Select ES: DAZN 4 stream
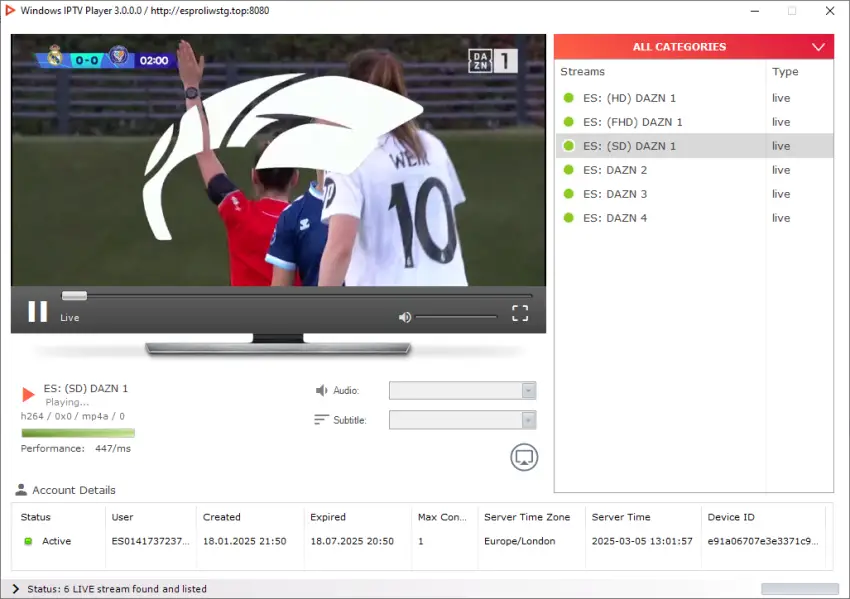Viewport: 850px width, 599px height. (x=694, y=217)
